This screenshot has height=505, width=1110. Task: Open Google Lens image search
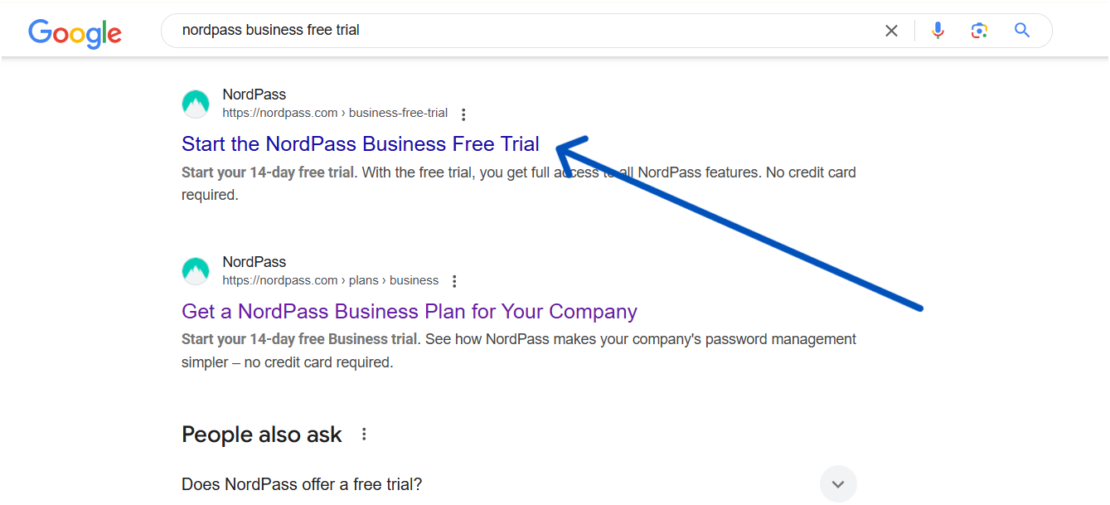point(979,31)
